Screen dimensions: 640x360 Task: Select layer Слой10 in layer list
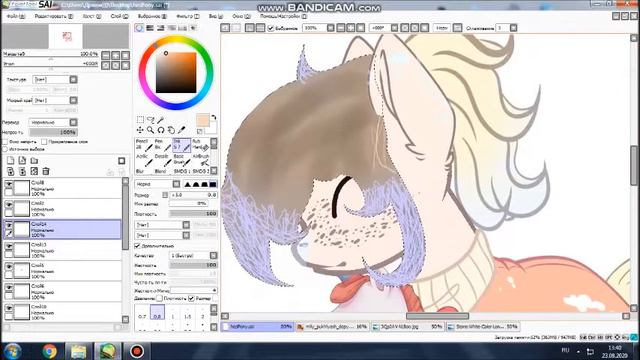tap(62, 312)
